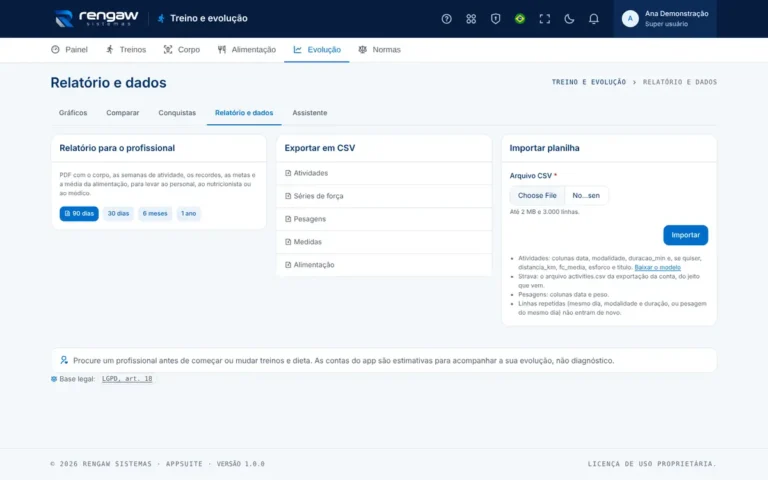Click the shield security icon

point(495,19)
